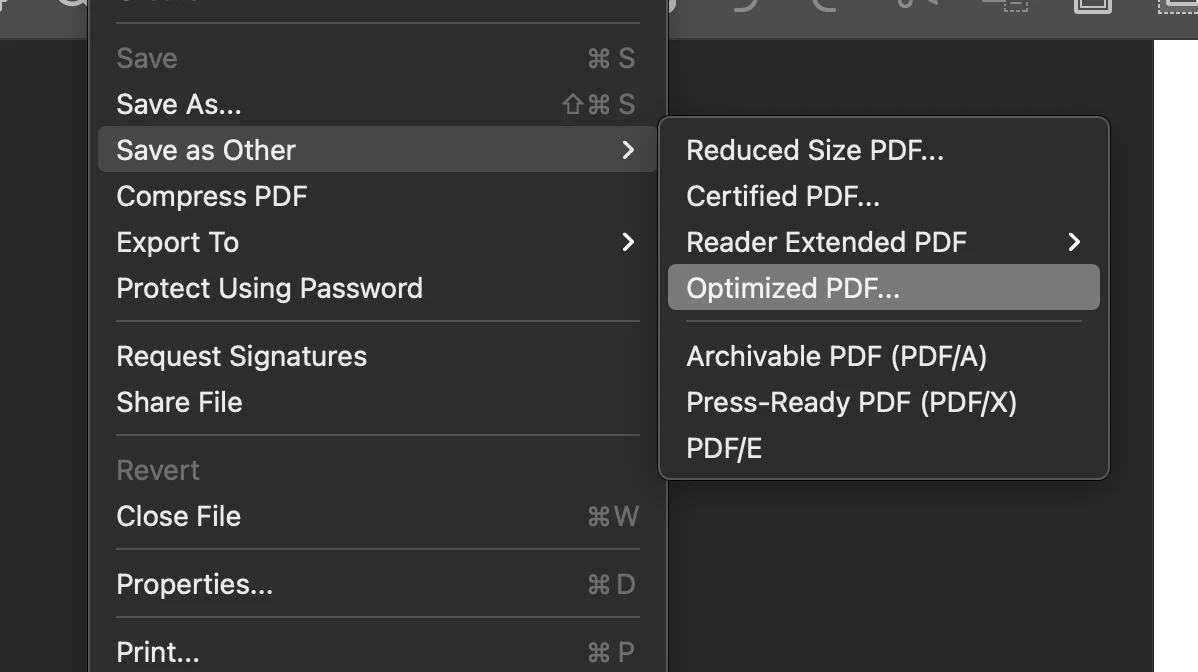This screenshot has height=672, width=1198.
Task: Click the Reader Extended PDF label
Action: click(x=826, y=242)
